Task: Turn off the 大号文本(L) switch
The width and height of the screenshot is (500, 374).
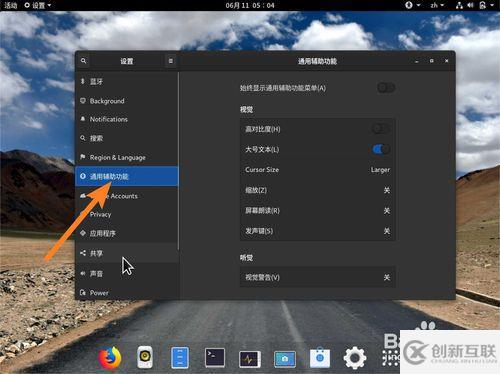Action: click(x=381, y=149)
